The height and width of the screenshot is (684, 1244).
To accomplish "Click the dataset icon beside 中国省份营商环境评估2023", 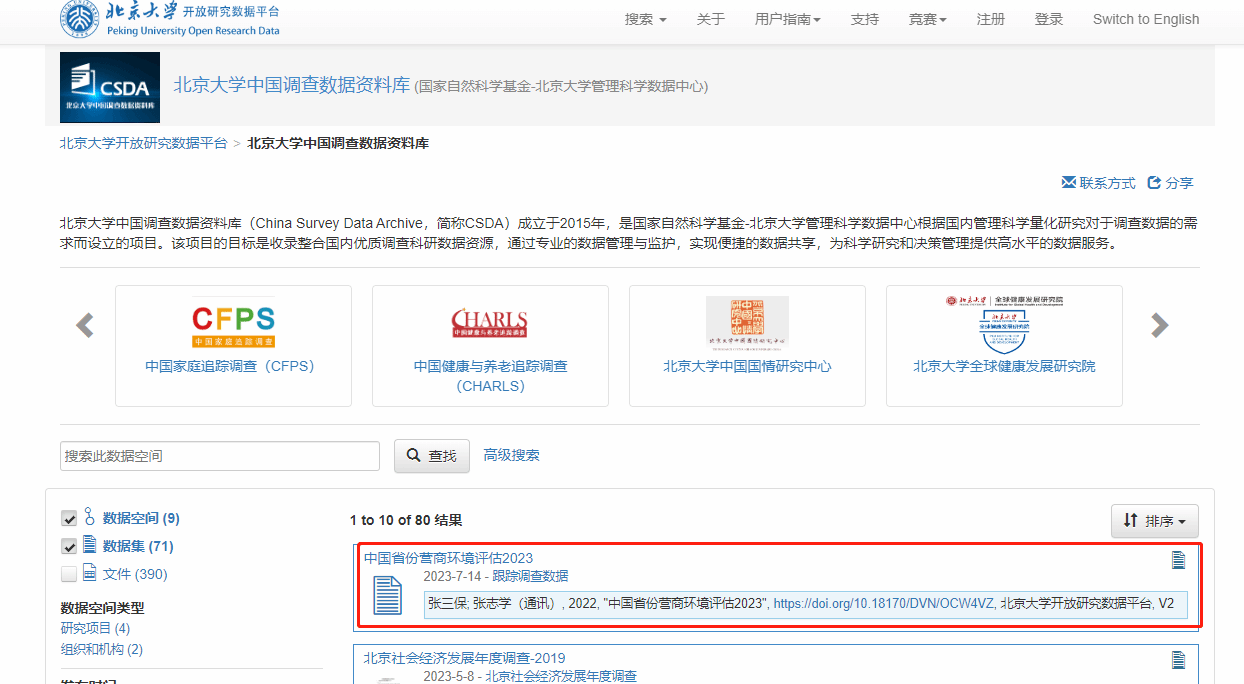I will pos(387,597).
